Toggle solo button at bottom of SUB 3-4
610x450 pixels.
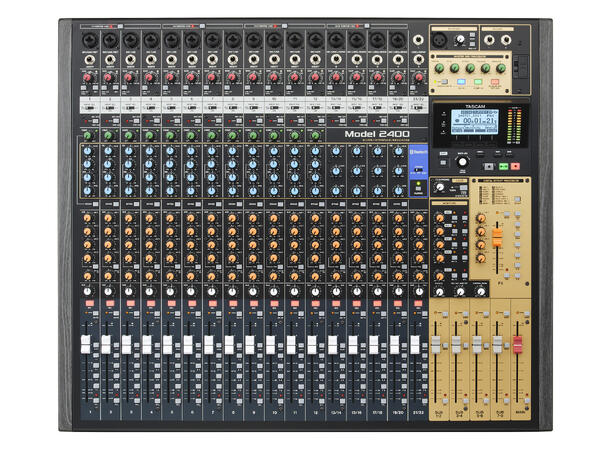click(466, 401)
